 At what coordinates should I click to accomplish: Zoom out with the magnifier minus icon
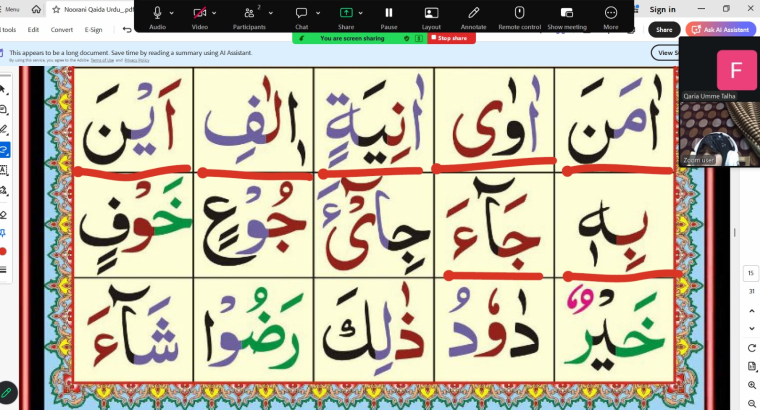pos(751,403)
